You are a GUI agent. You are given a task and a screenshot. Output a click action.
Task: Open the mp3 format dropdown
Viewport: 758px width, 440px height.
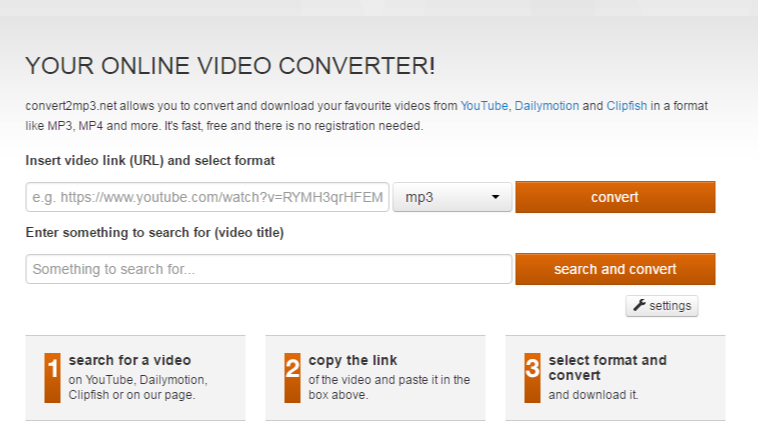(452, 197)
